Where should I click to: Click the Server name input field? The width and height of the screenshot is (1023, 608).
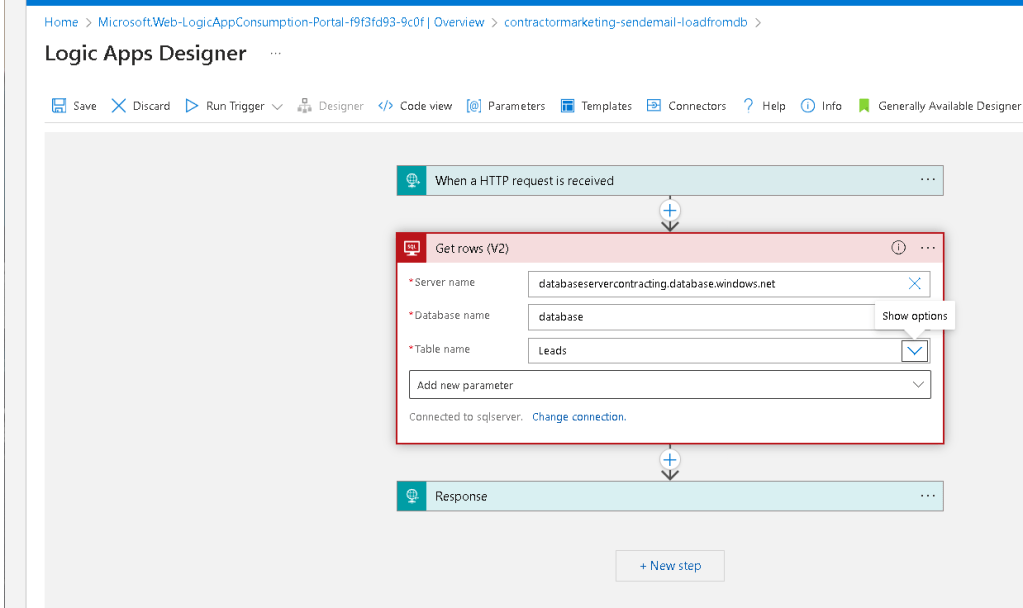point(729,284)
